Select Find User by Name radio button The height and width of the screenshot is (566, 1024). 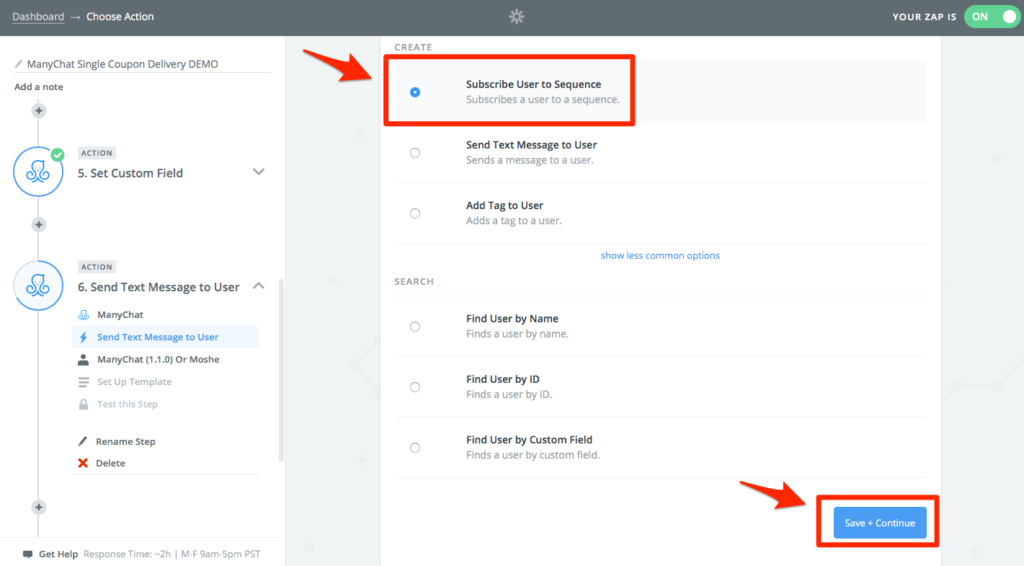pyautogui.click(x=415, y=326)
